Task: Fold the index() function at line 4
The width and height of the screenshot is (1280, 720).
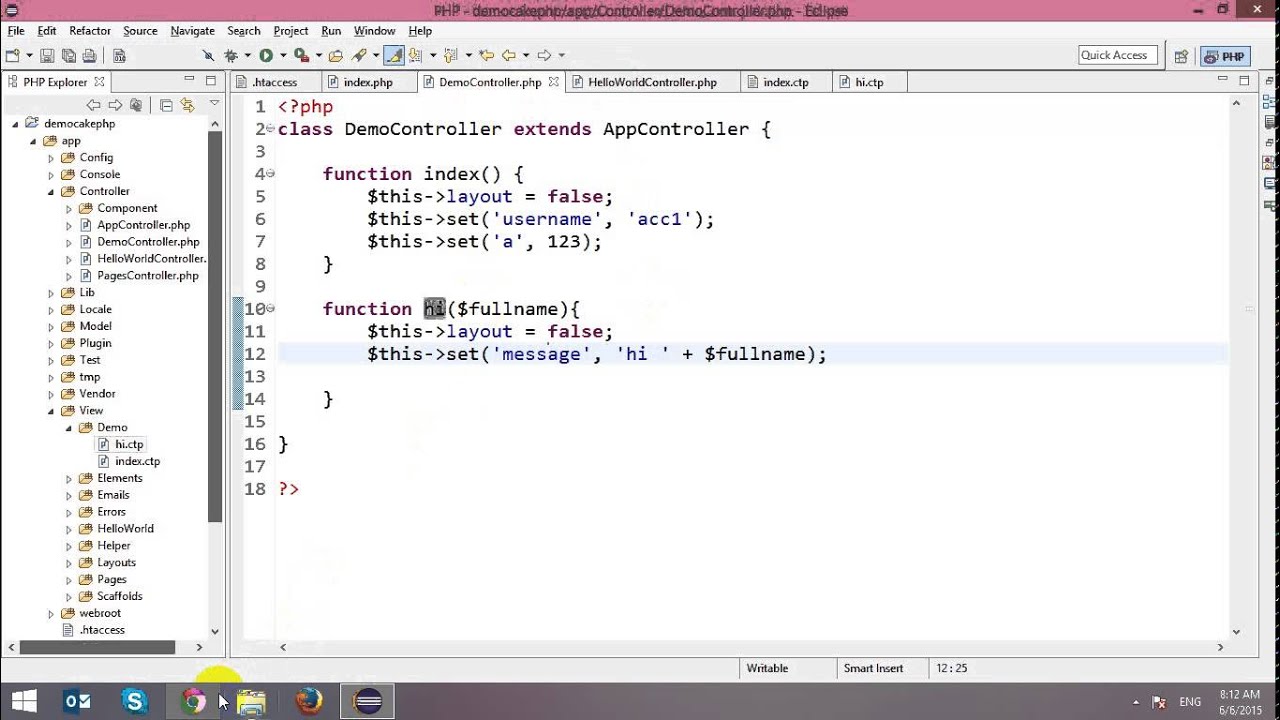Action: click(270, 174)
